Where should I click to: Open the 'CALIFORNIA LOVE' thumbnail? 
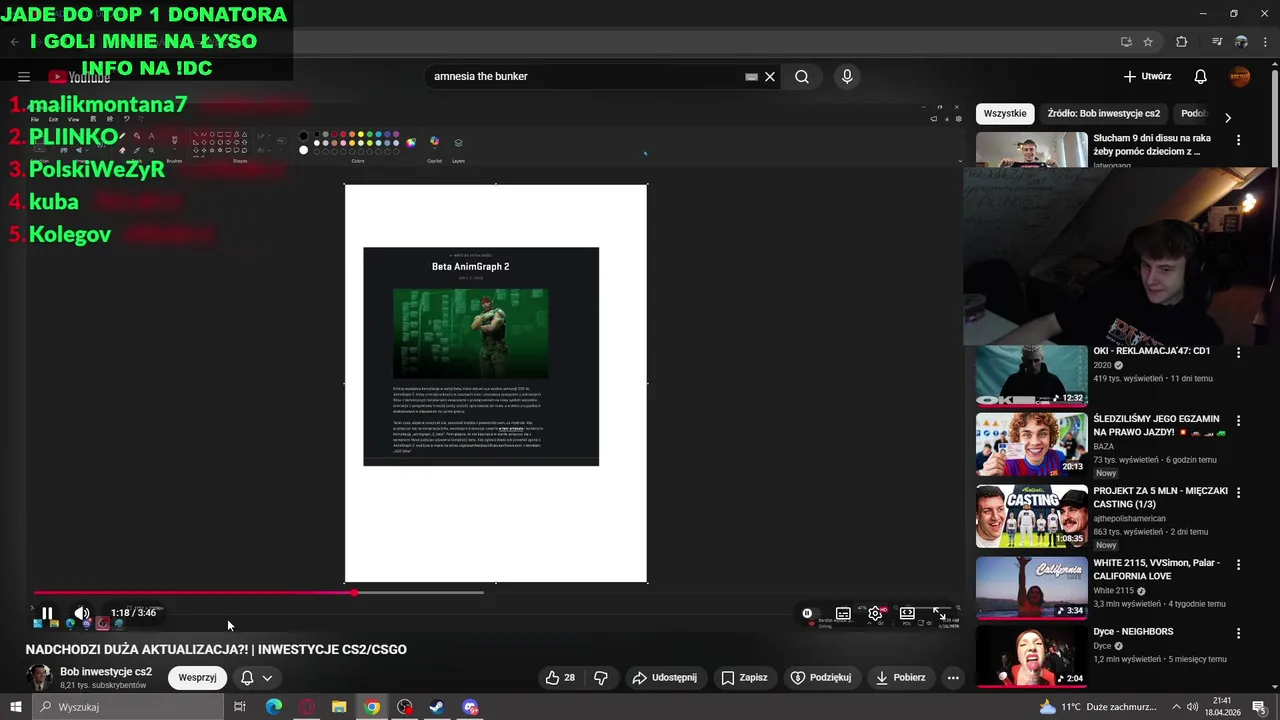1032,588
